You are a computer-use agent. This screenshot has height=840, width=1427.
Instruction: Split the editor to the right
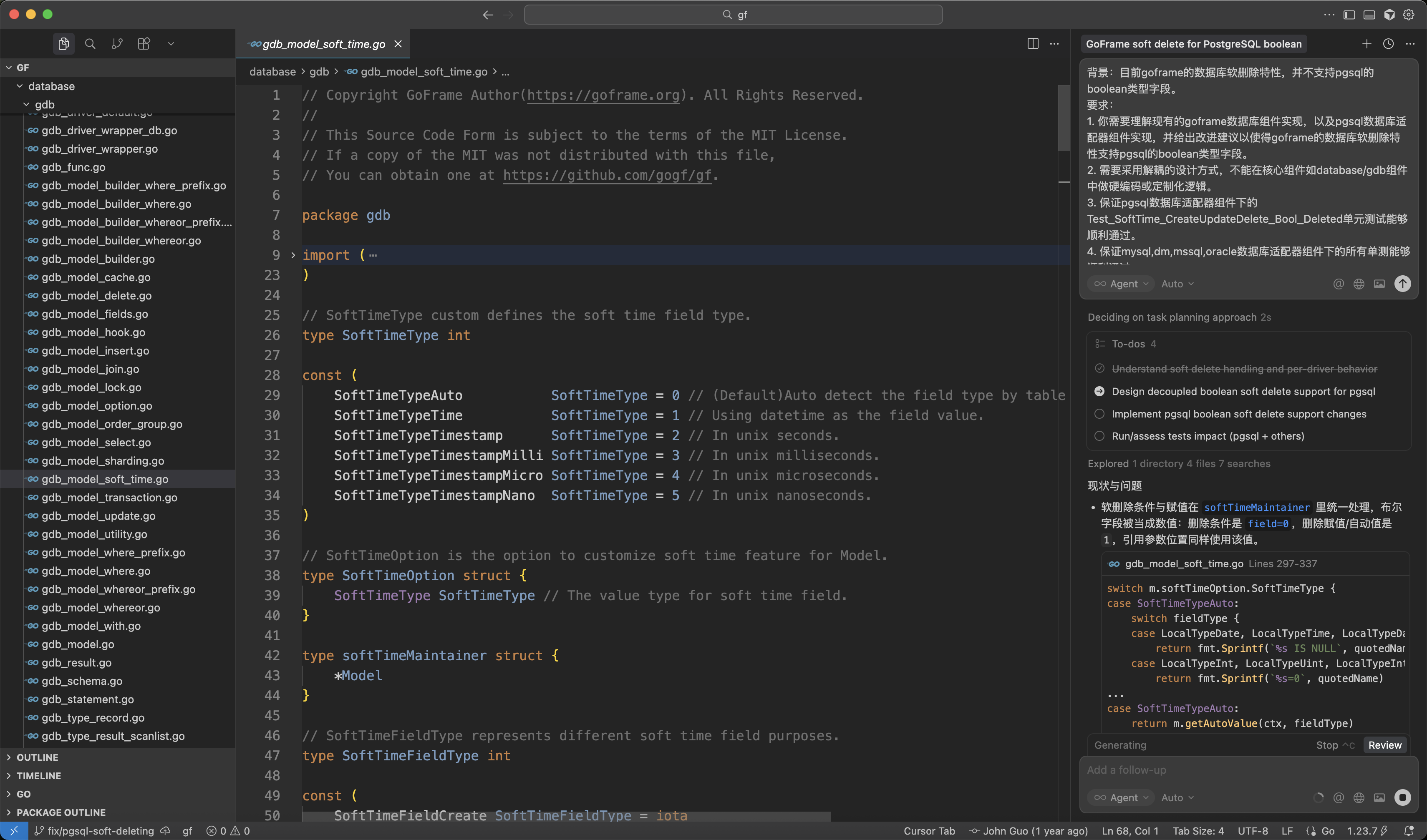[1032, 43]
